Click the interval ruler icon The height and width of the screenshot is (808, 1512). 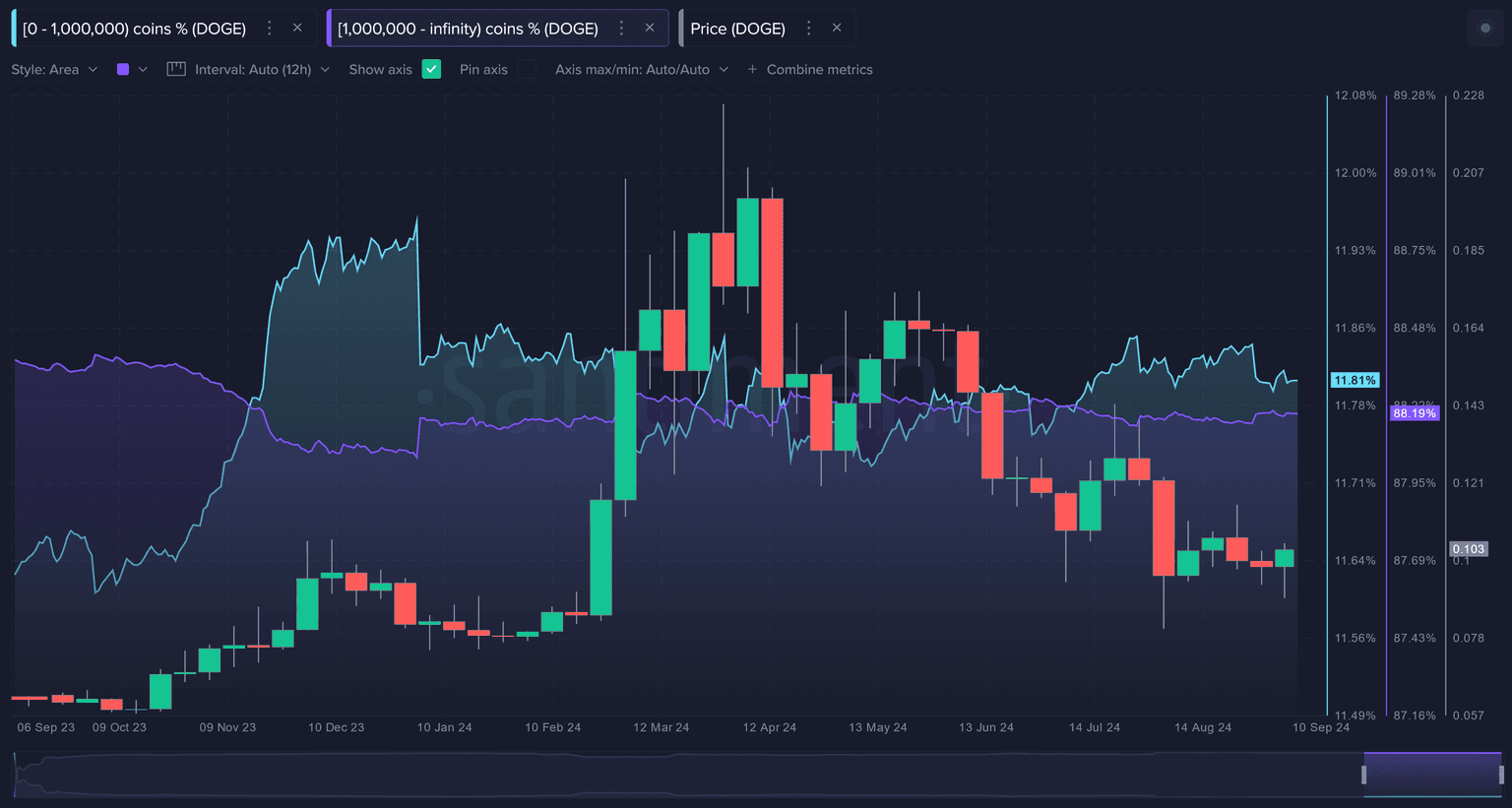tap(176, 69)
